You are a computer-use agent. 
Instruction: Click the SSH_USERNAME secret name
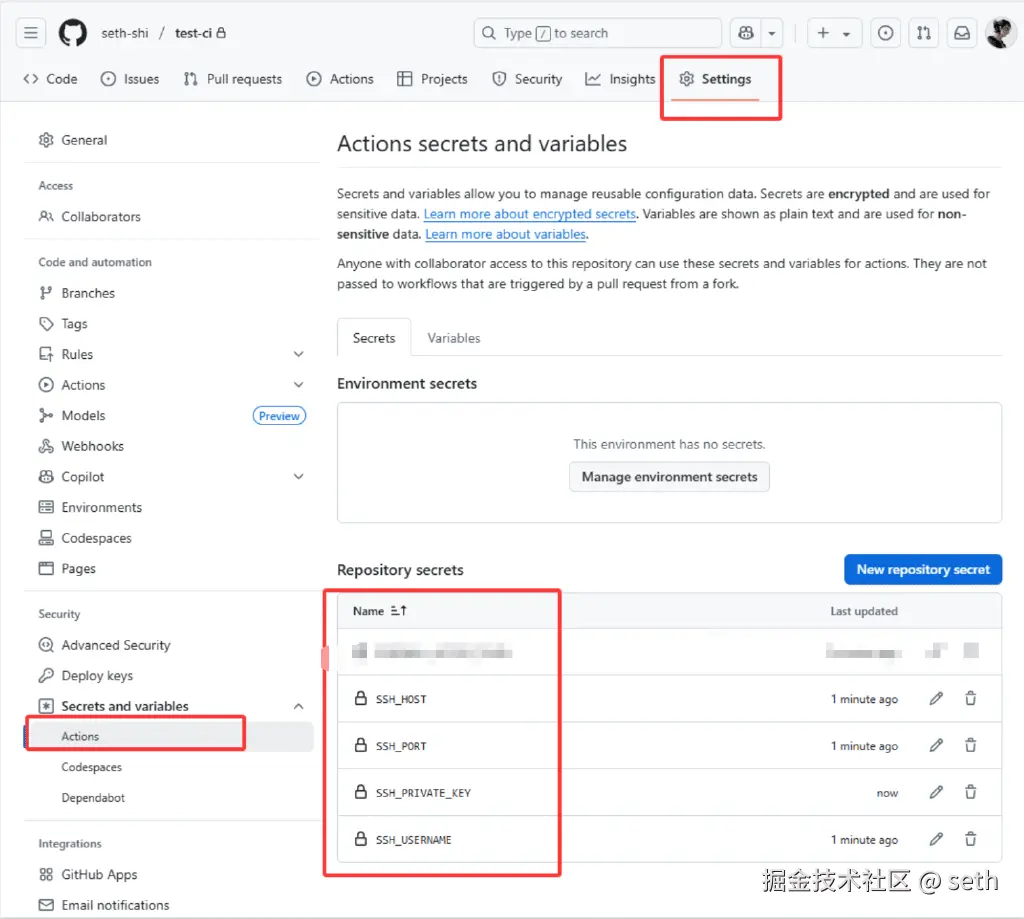[413, 840]
